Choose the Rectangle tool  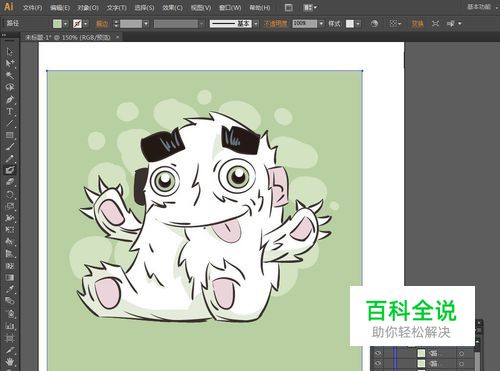9,135
